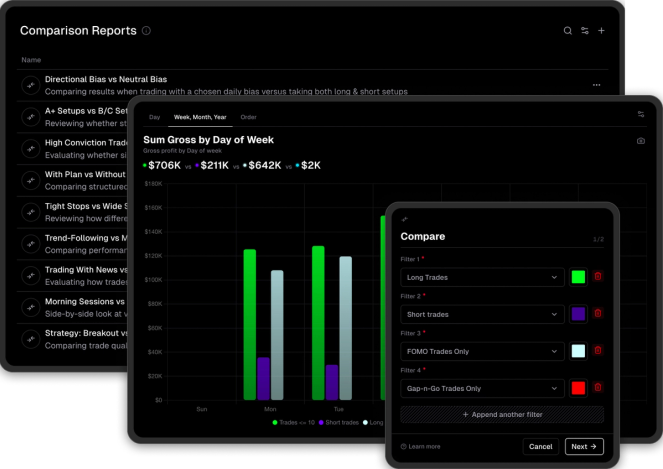The width and height of the screenshot is (663, 469).
Task: Open search in Comparison Reports header
Action: click(x=567, y=30)
